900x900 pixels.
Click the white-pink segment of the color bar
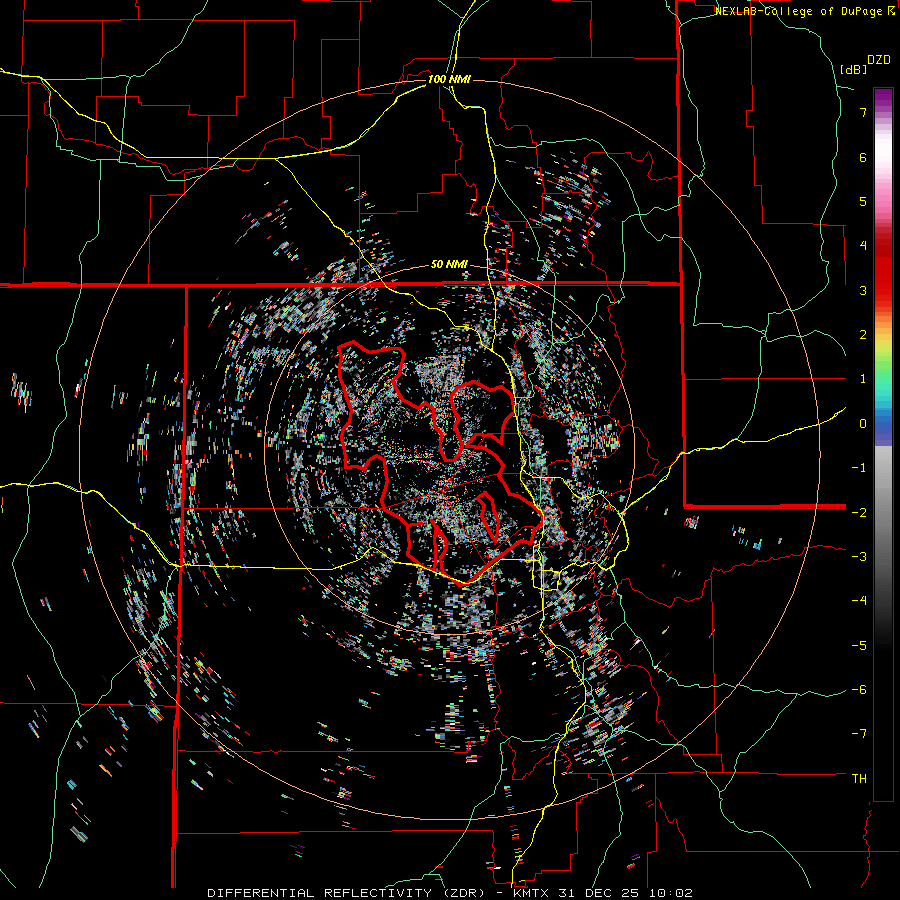pyautogui.click(x=883, y=158)
